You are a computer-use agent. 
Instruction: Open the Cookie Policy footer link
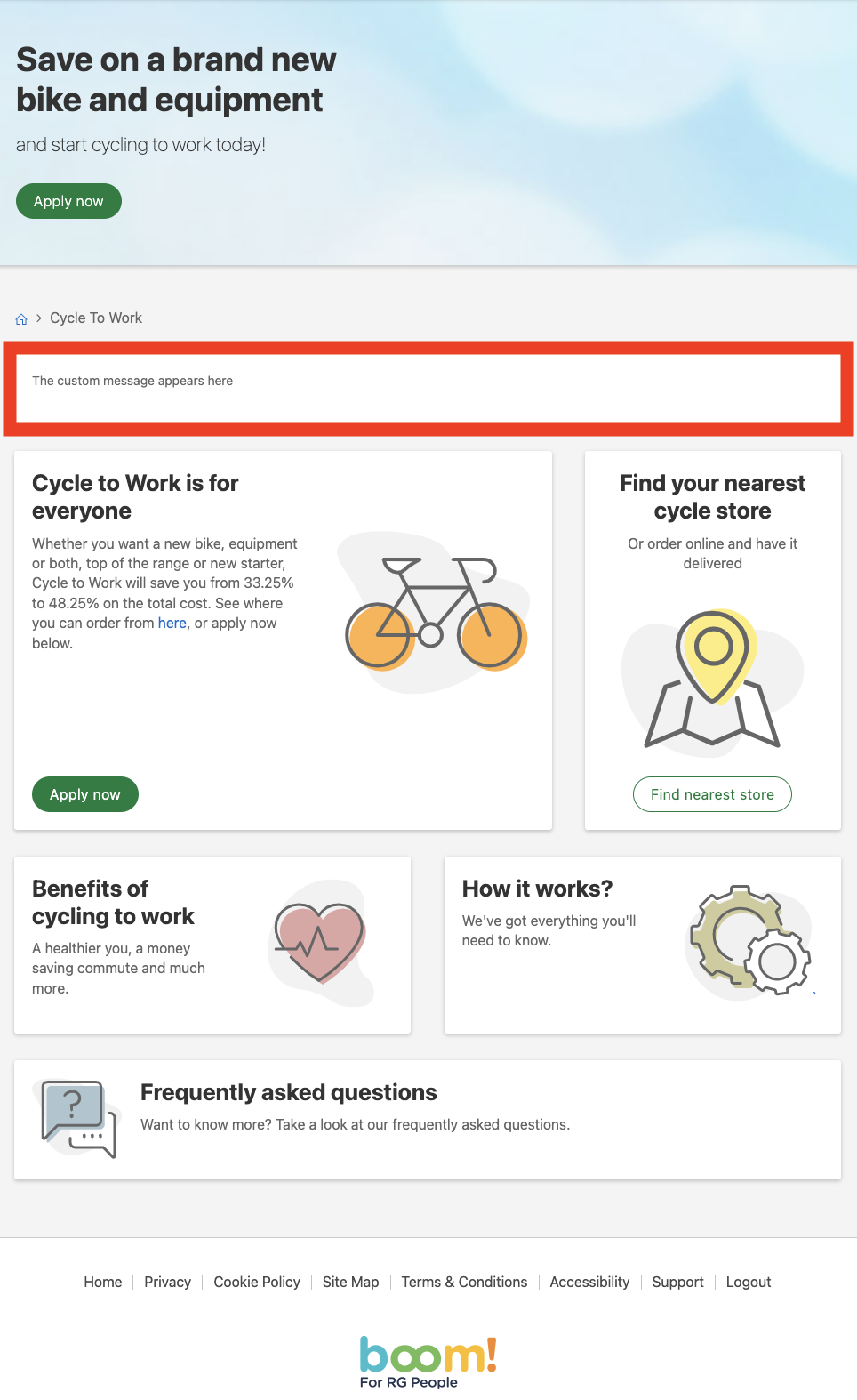(x=257, y=1282)
